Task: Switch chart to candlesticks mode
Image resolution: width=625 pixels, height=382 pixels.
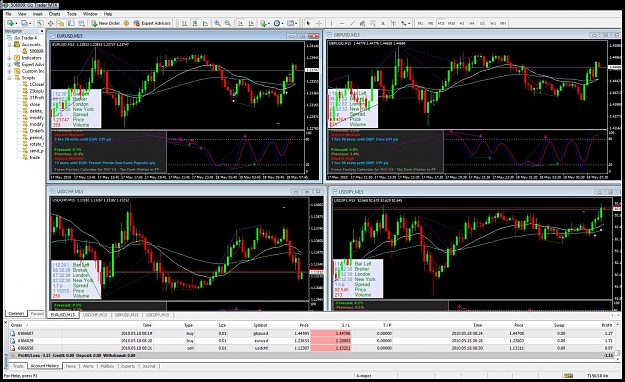Action: (x=195, y=24)
